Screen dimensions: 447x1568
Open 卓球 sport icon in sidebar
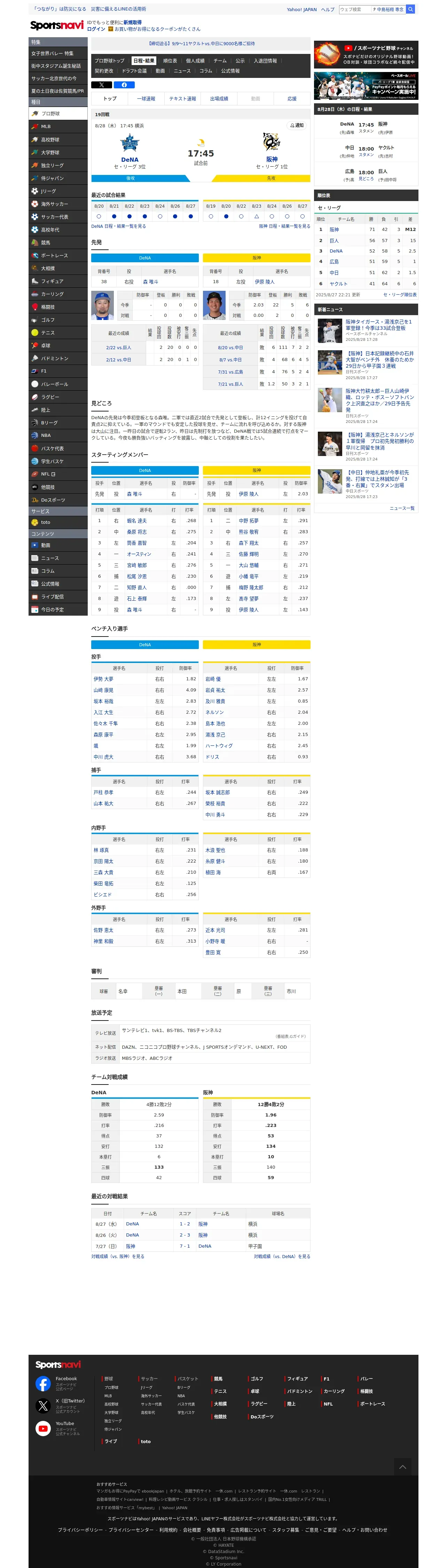coord(35,346)
